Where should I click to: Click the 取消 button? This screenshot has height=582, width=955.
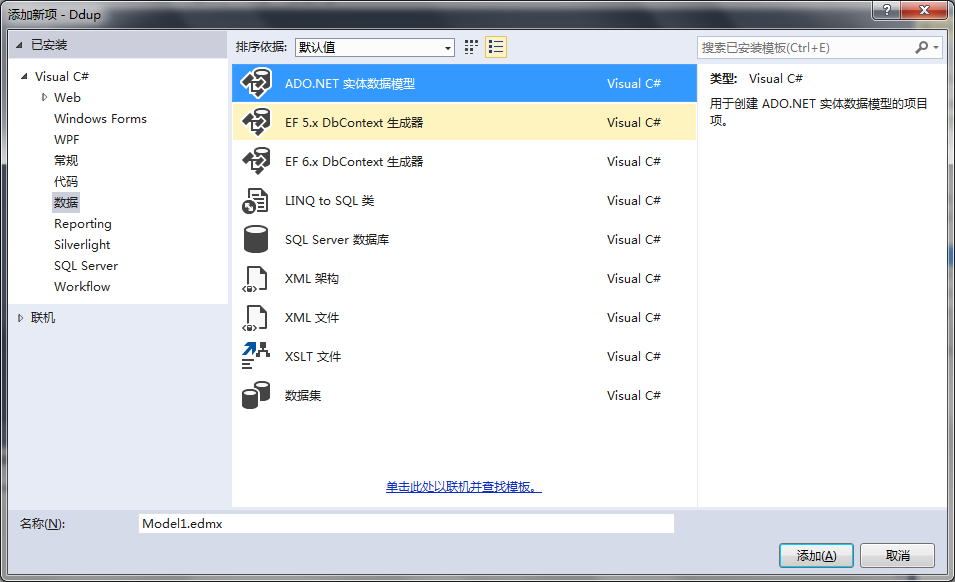coord(897,555)
